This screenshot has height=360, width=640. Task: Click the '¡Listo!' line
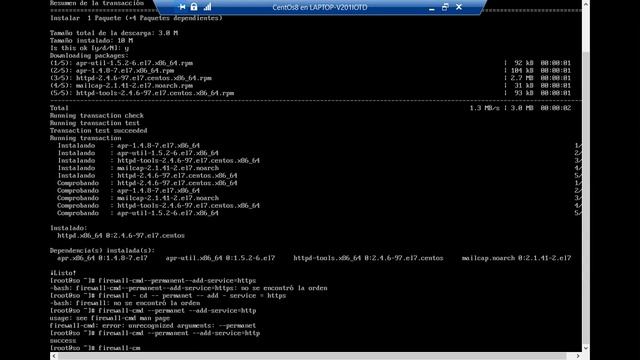coord(63,273)
